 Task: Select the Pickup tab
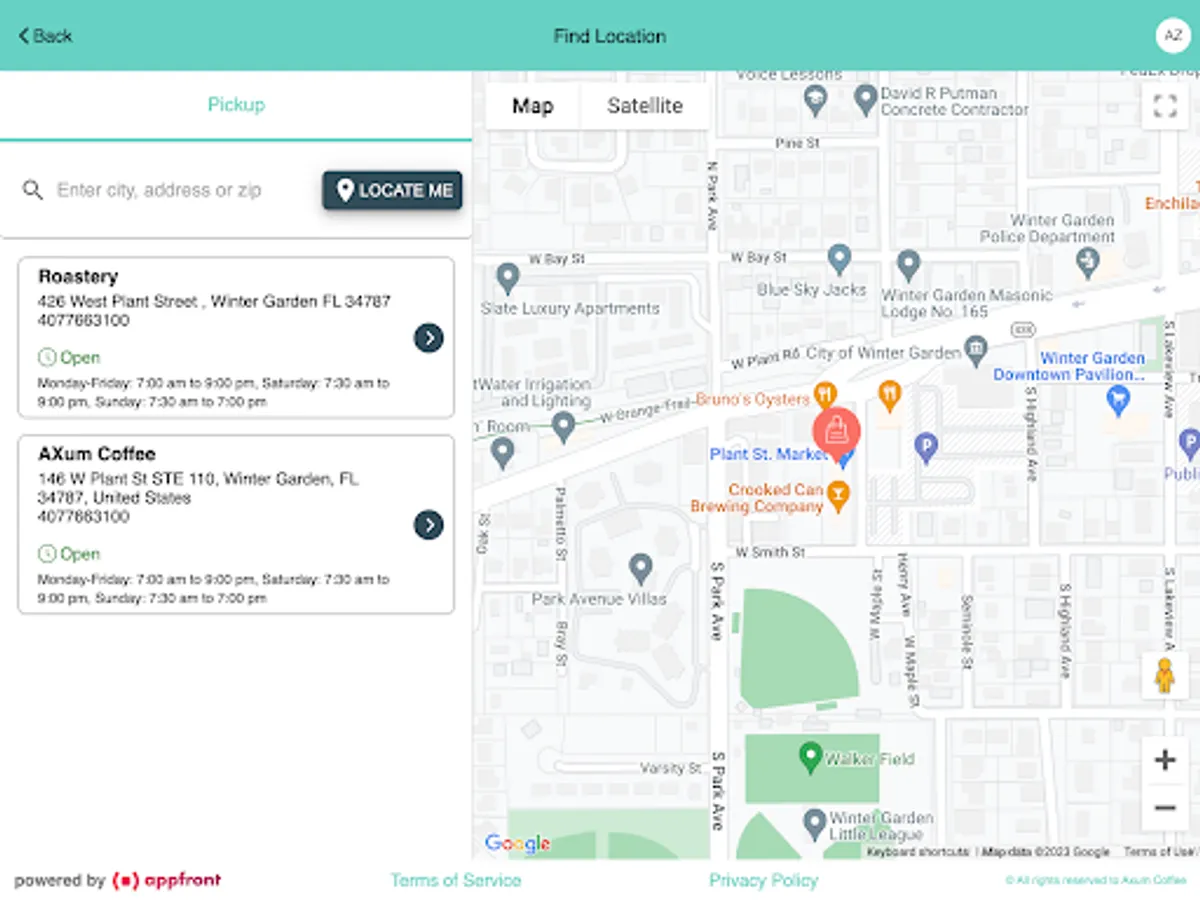(236, 104)
